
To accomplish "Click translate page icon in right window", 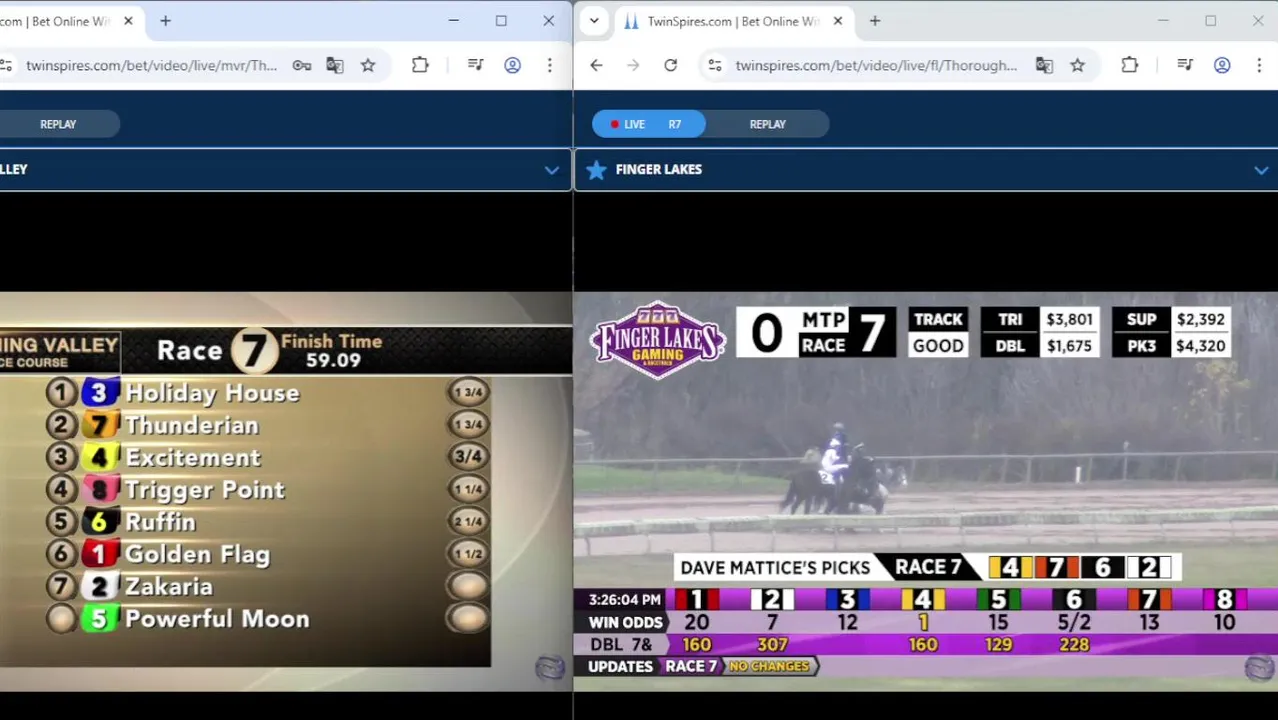I will 1044,65.
